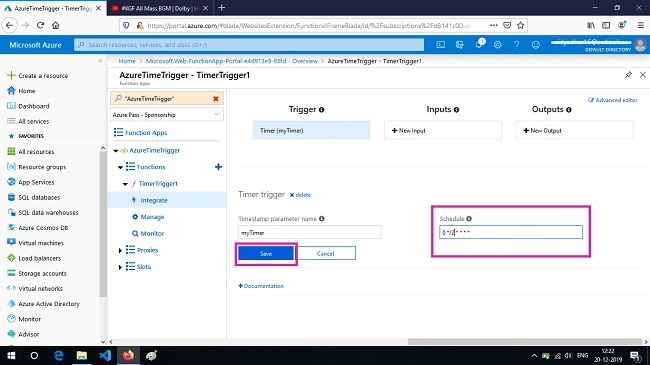Show info for Inputs heading

tap(456, 110)
